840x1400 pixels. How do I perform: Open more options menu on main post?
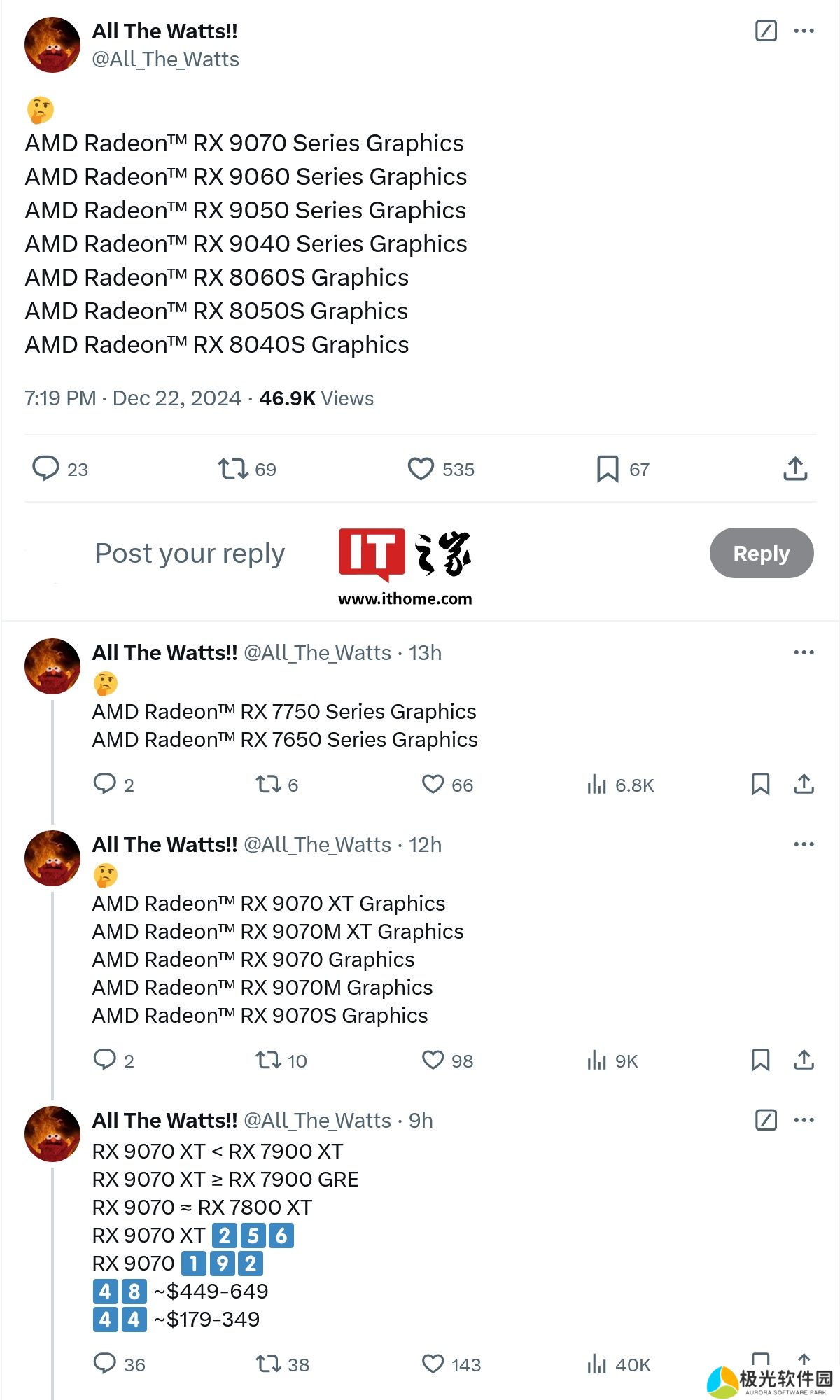click(804, 31)
